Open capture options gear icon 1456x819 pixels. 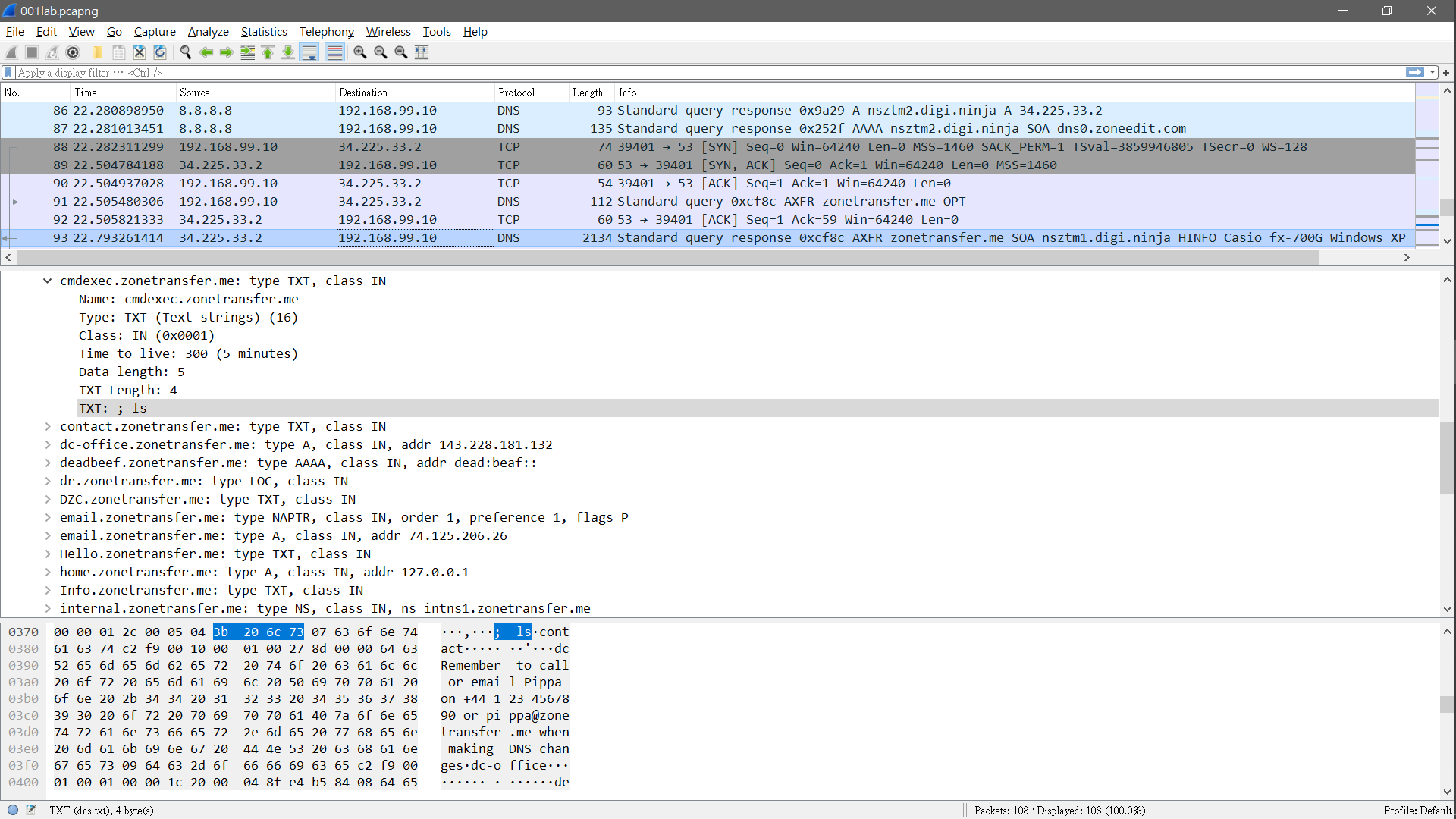click(73, 52)
